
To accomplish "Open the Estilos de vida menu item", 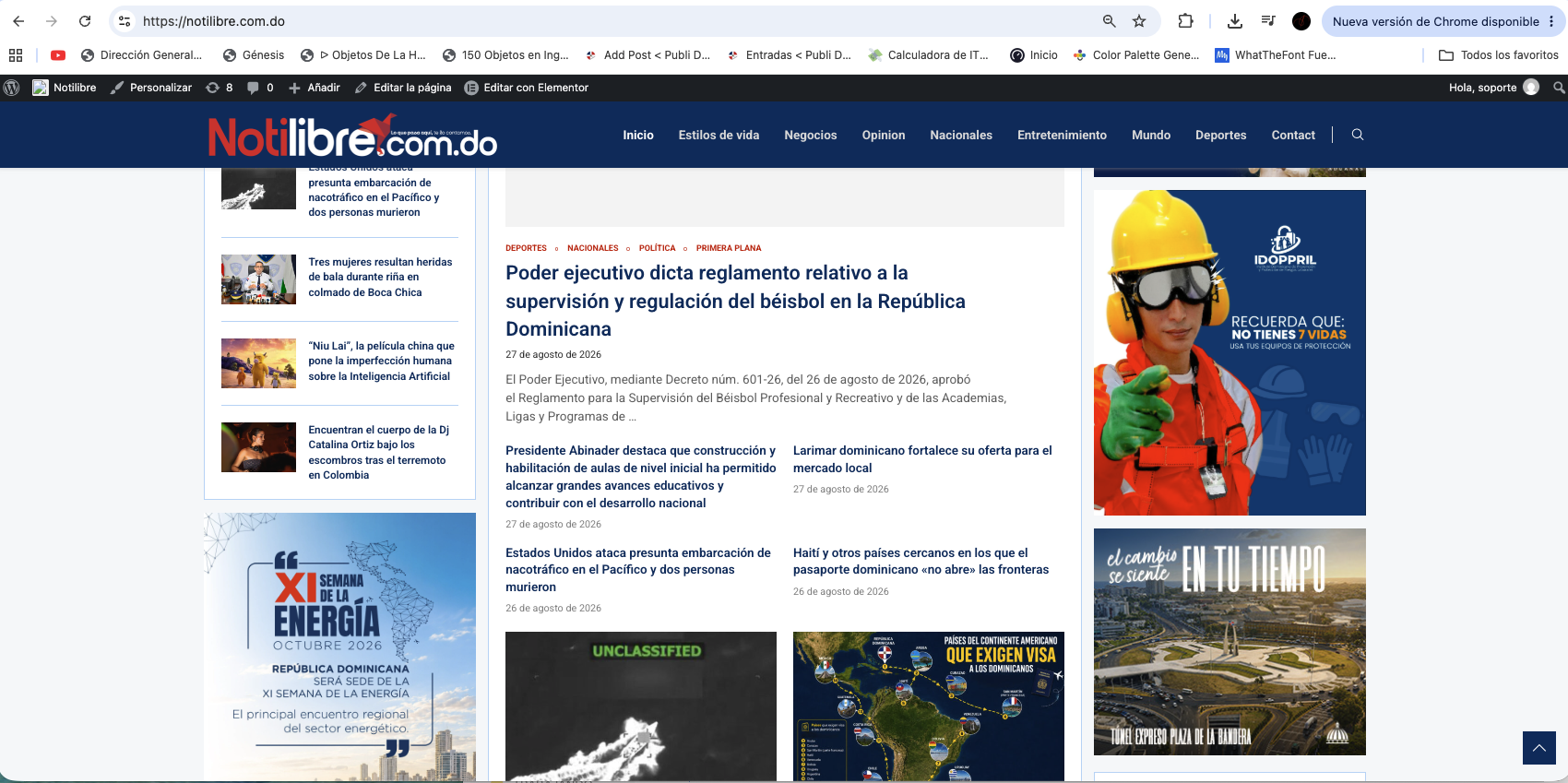I will click(719, 135).
